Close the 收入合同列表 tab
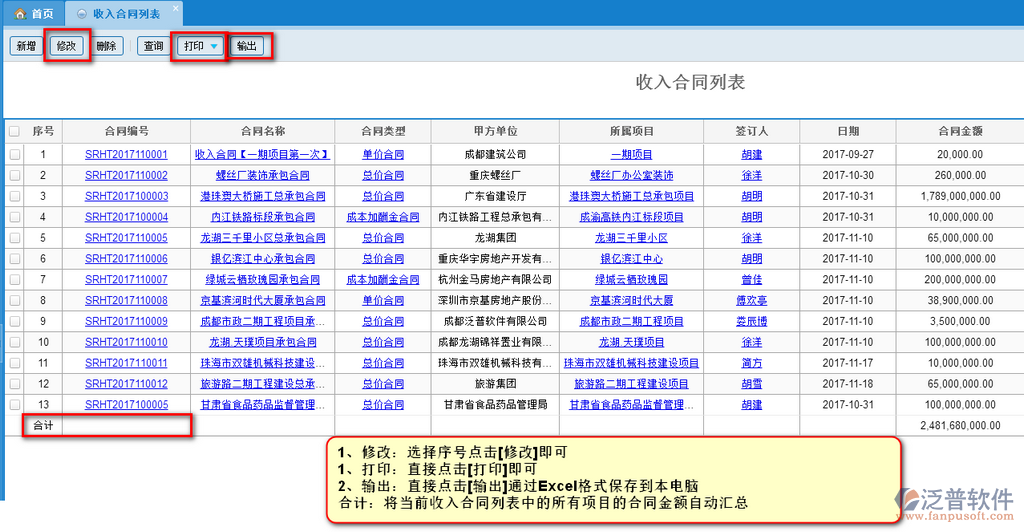 tap(174, 9)
